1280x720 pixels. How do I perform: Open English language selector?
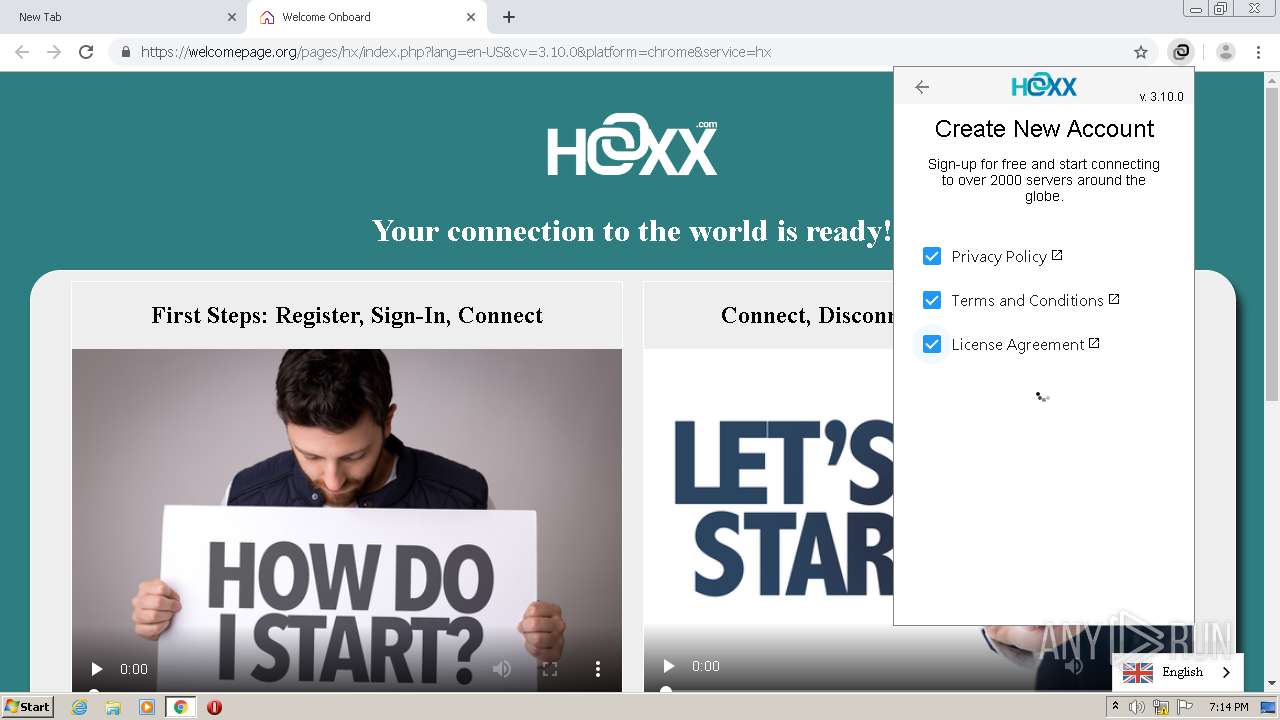click(1178, 672)
